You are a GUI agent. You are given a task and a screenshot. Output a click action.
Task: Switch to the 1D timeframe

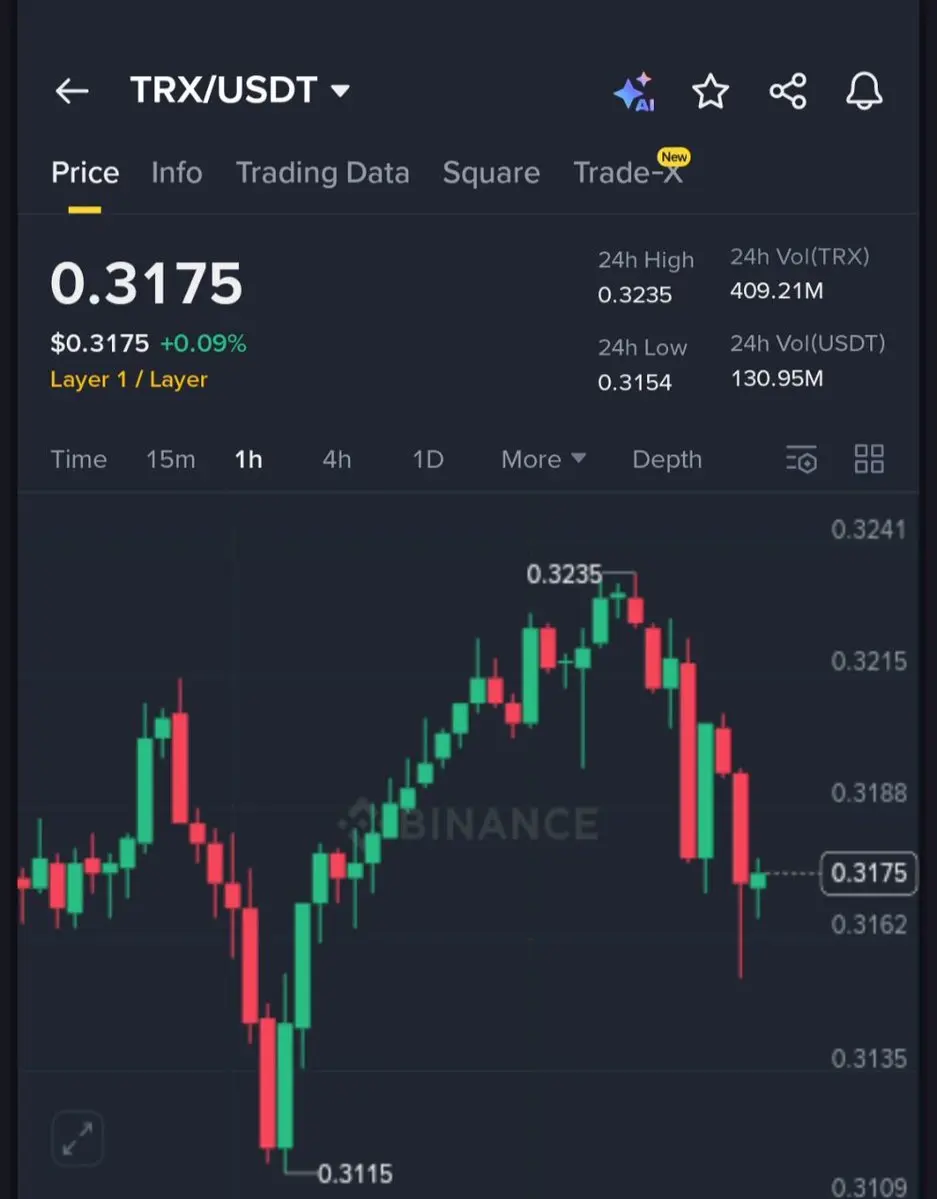click(428, 460)
